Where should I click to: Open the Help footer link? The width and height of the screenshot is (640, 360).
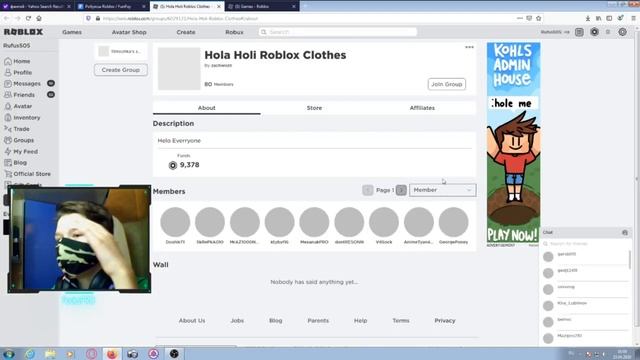[x=360, y=321]
